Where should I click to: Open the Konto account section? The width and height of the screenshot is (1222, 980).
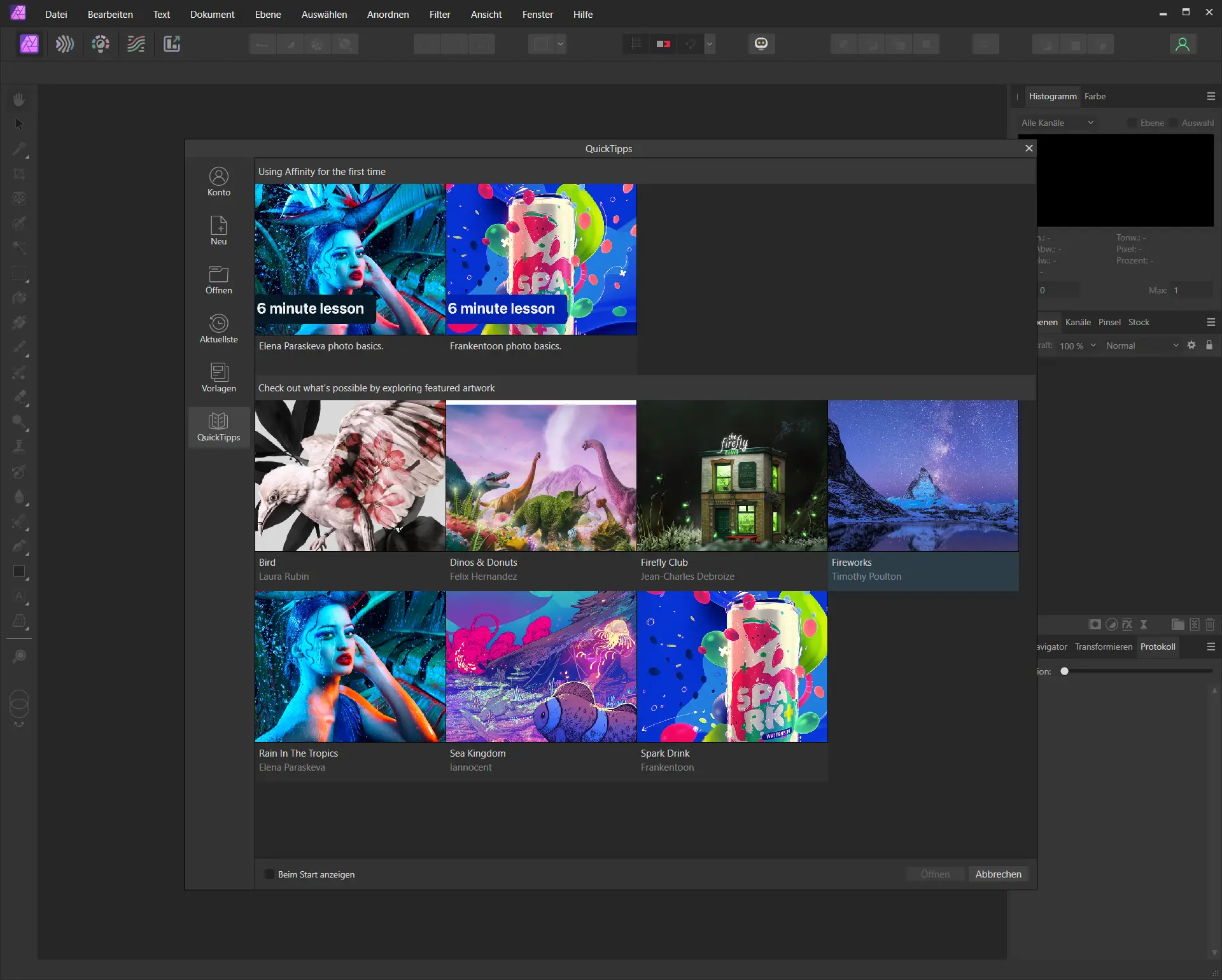coord(218,181)
